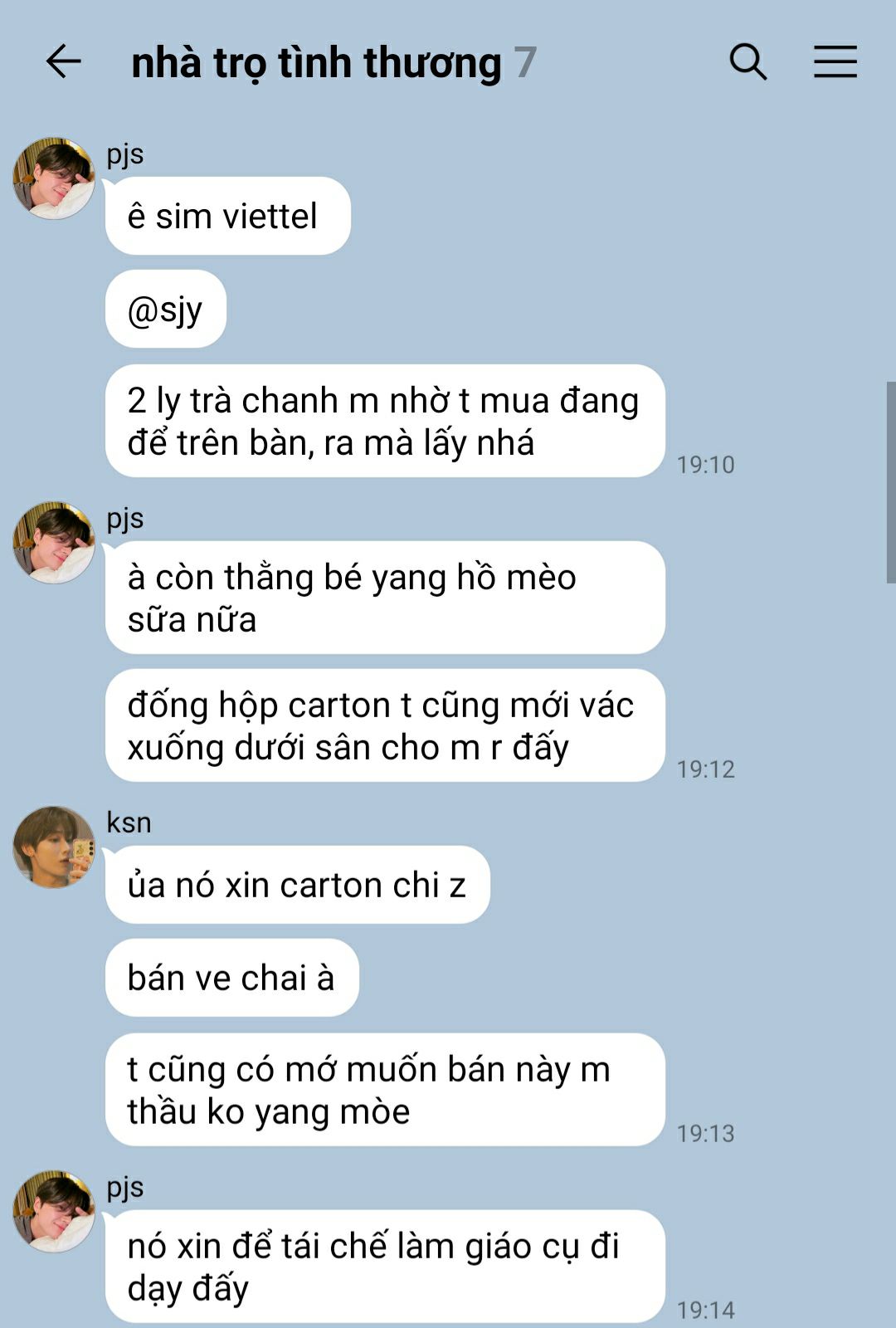Select the 'đống hộp carton' message bubble
Screen dimensions: 896x1328
click(x=385, y=725)
